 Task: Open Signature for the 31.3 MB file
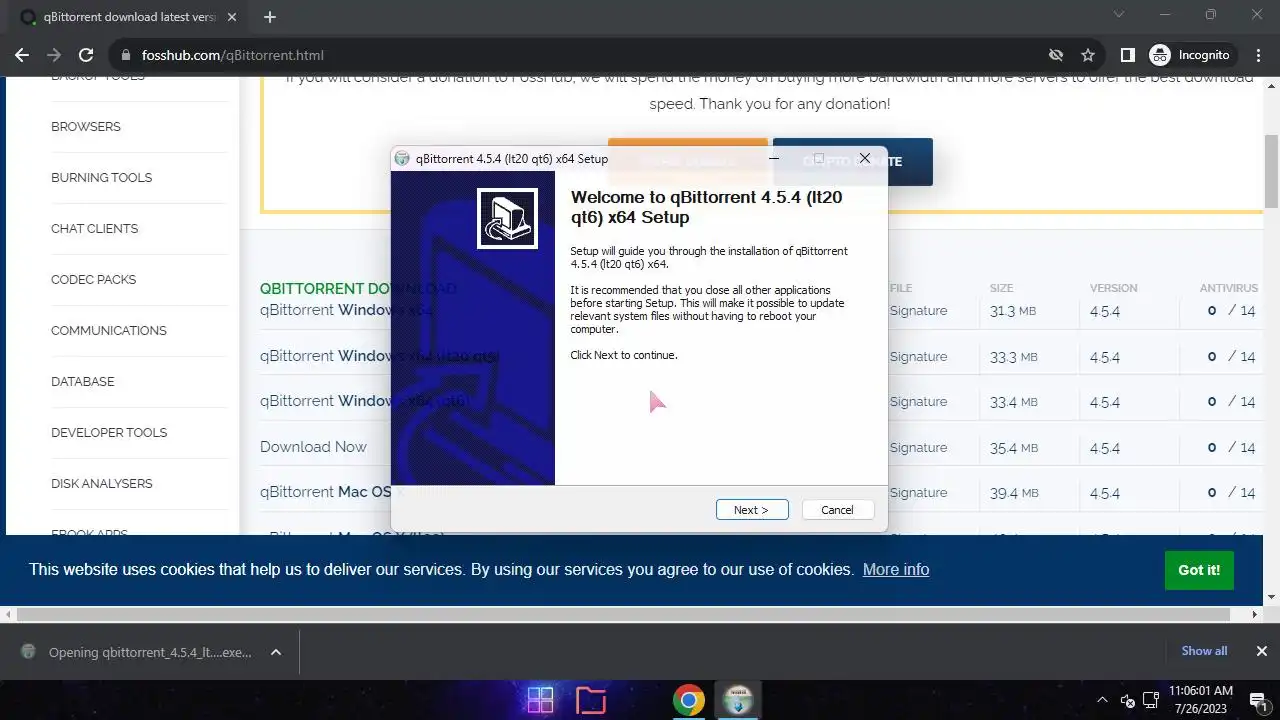click(x=918, y=311)
